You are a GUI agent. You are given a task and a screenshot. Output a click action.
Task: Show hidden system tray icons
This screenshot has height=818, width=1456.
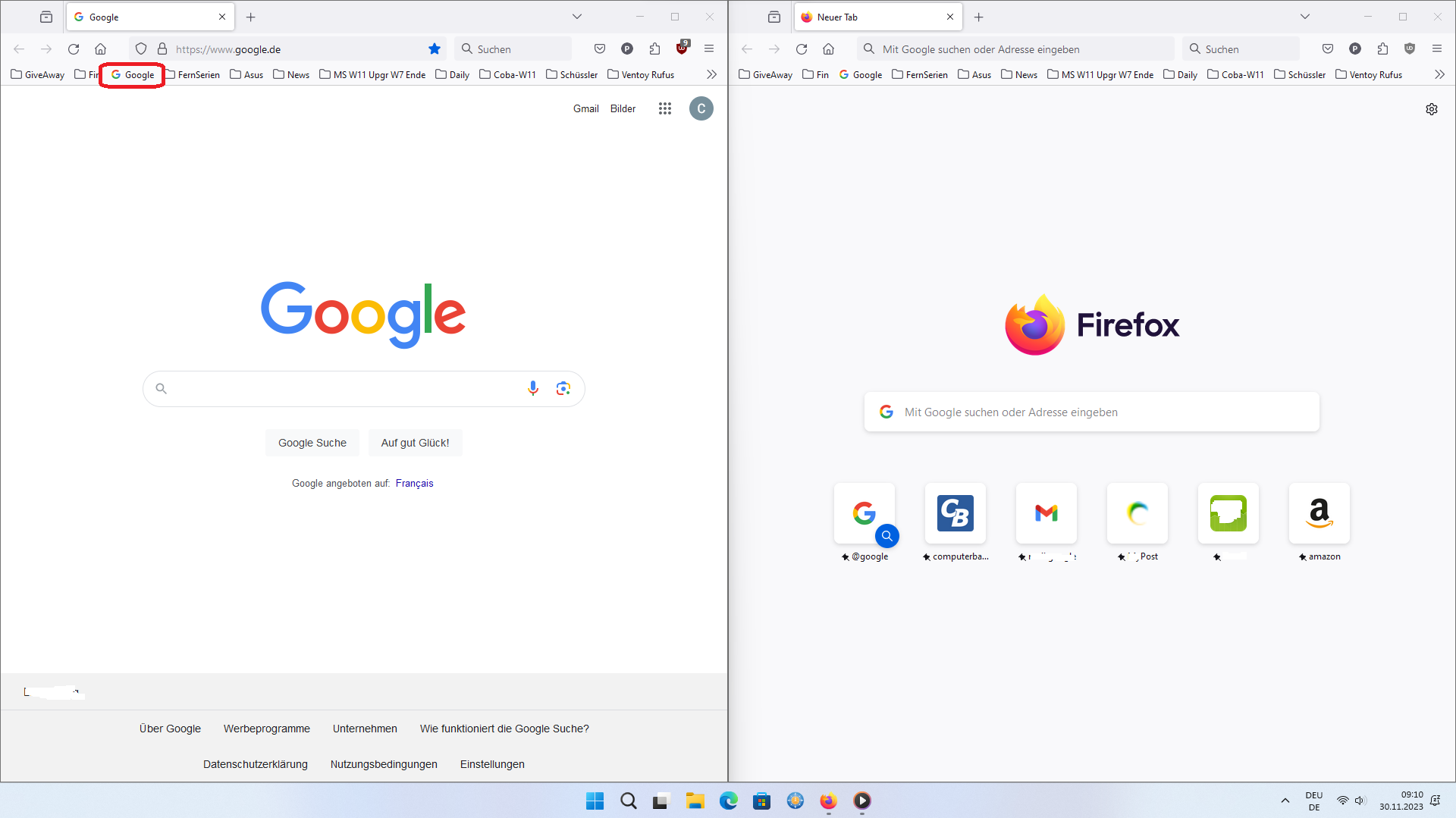pos(1285,801)
